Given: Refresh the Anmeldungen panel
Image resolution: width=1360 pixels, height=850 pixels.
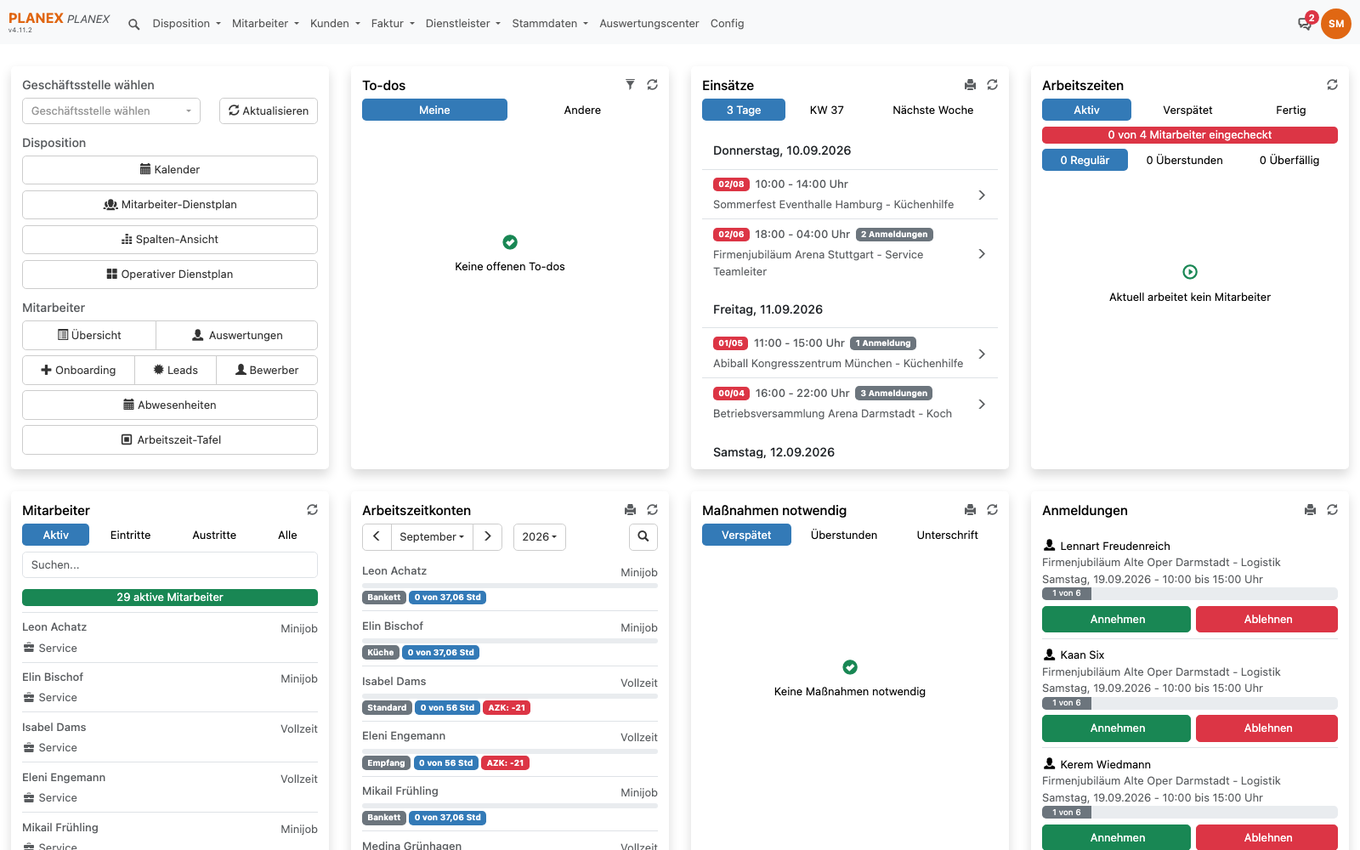Looking at the screenshot, I should click(1332, 510).
